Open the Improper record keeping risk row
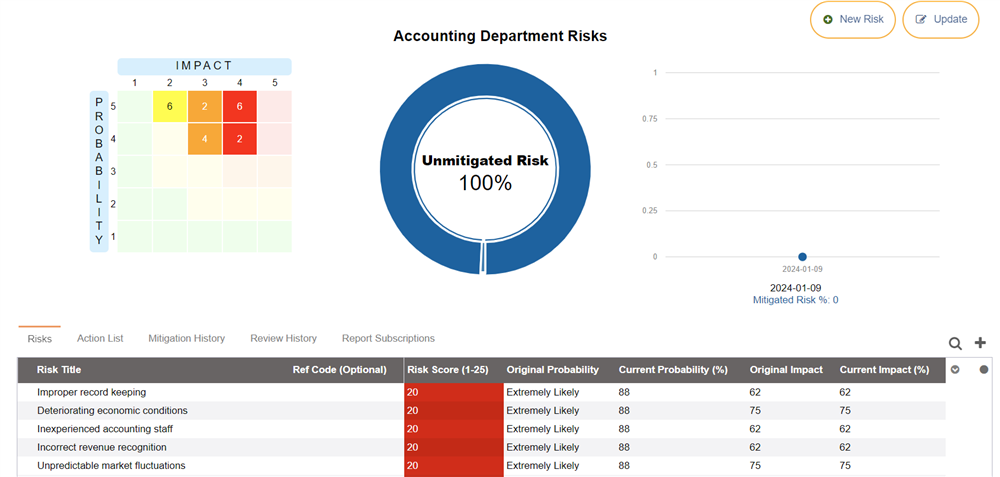The width and height of the screenshot is (1000, 477). 91,393
